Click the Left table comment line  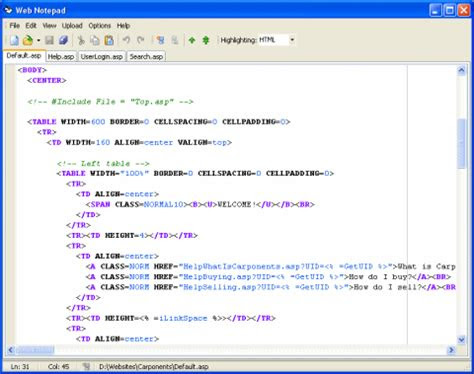click(x=103, y=163)
